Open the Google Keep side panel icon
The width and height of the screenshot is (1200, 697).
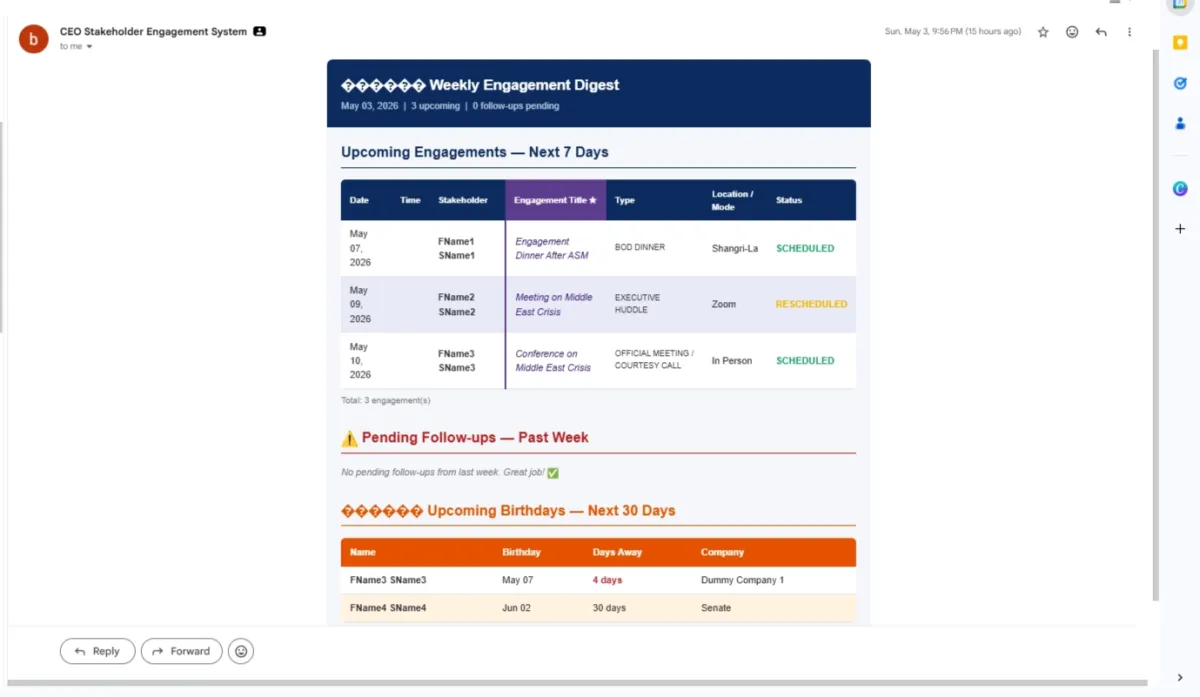tap(1180, 43)
